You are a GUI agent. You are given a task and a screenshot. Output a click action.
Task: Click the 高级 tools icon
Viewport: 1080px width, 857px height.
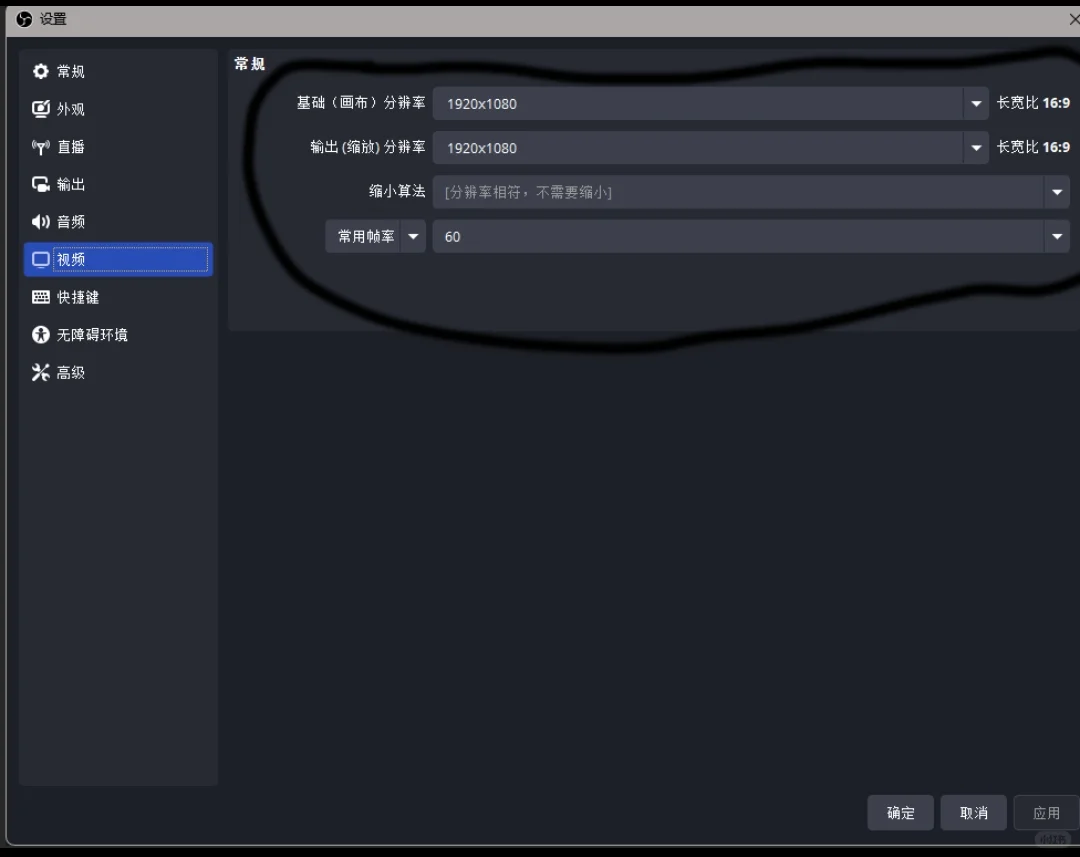[41, 372]
